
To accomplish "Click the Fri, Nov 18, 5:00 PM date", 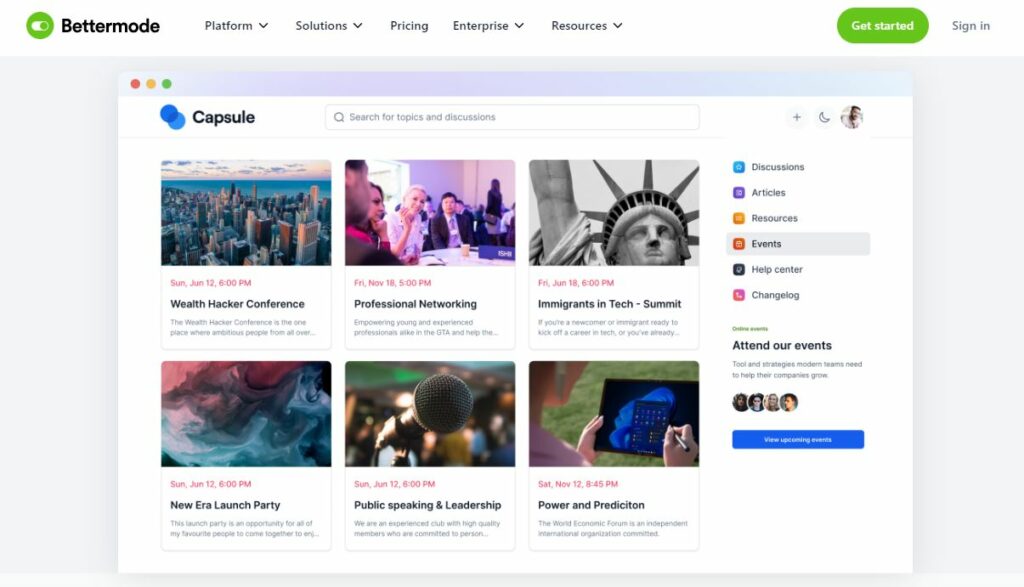I will point(392,283).
